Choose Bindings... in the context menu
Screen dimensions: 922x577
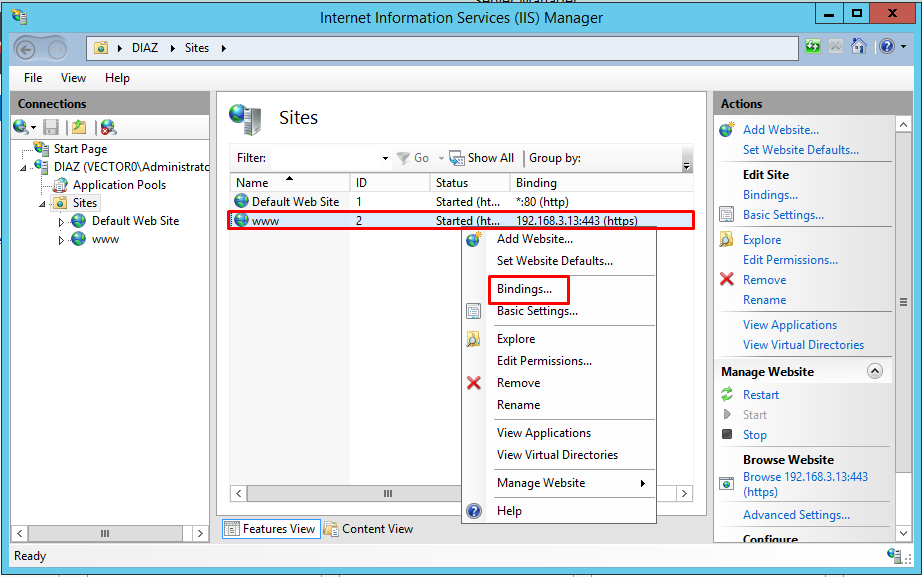pos(525,289)
